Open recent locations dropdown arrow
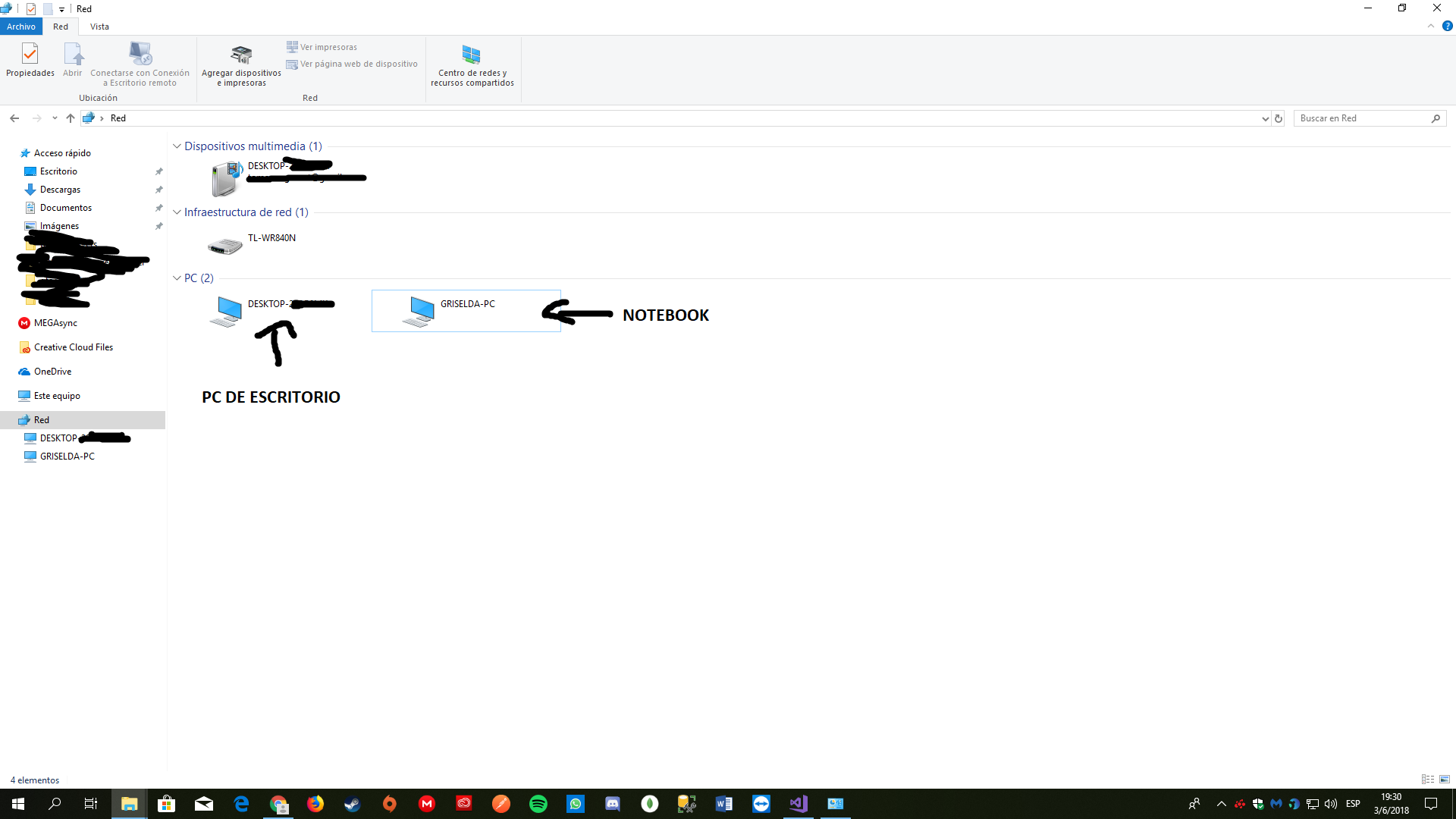Screen dimensions: 1456x819 coord(55,118)
